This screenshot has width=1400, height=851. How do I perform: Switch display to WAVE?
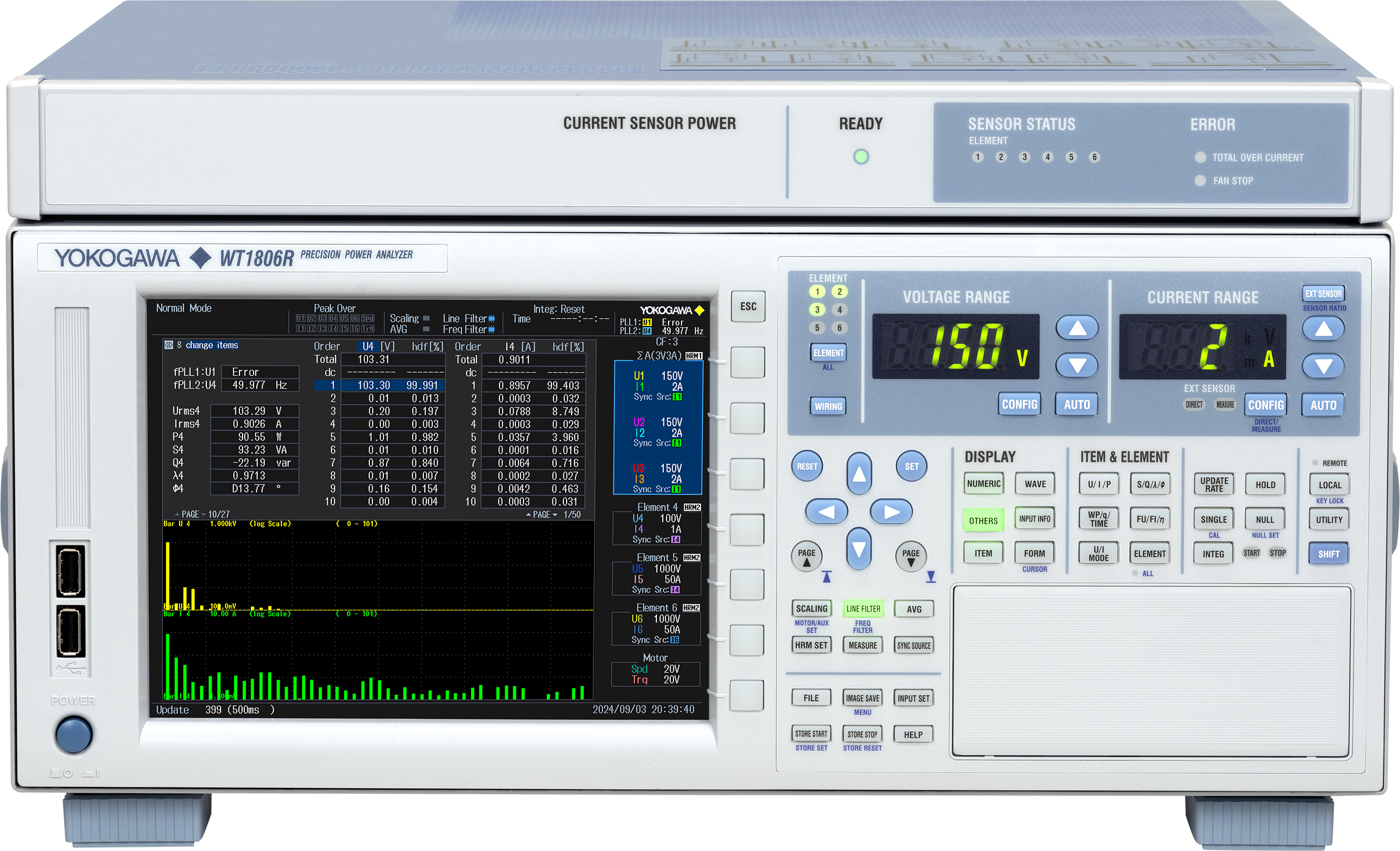(x=1035, y=484)
